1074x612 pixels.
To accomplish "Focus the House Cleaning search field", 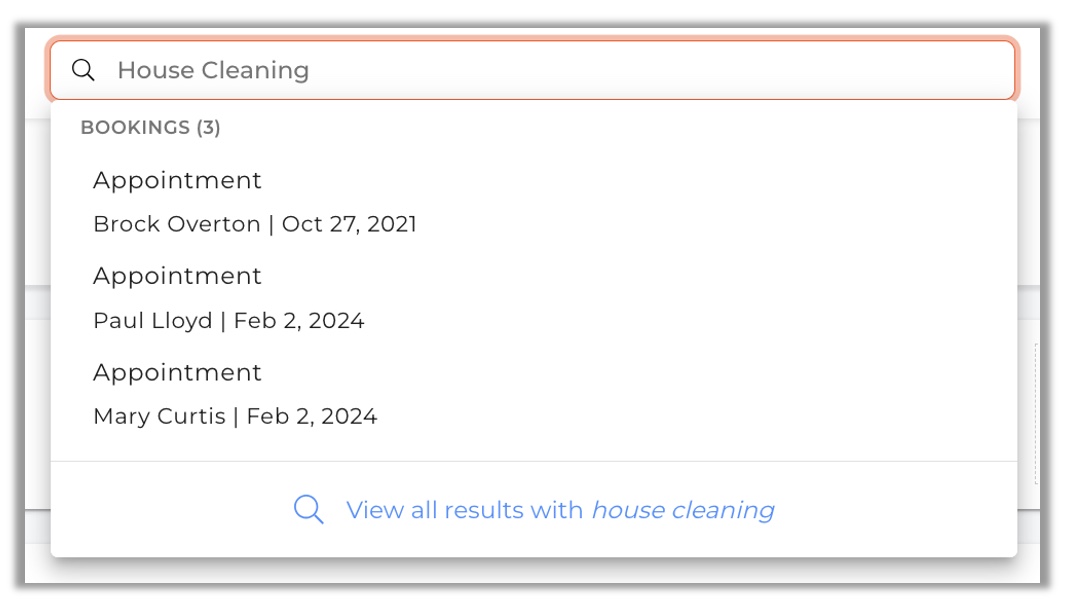I will [x=532, y=70].
